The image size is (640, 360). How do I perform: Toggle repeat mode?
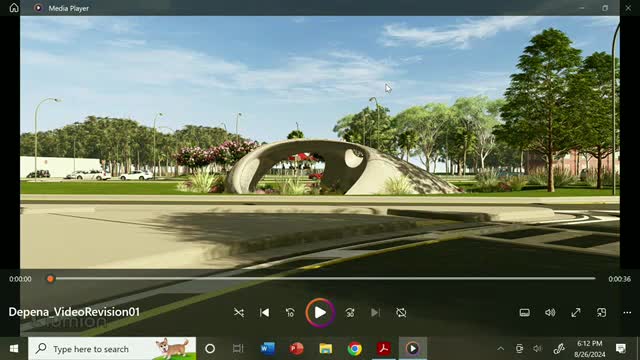pyautogui.click(x=401, y=313)
